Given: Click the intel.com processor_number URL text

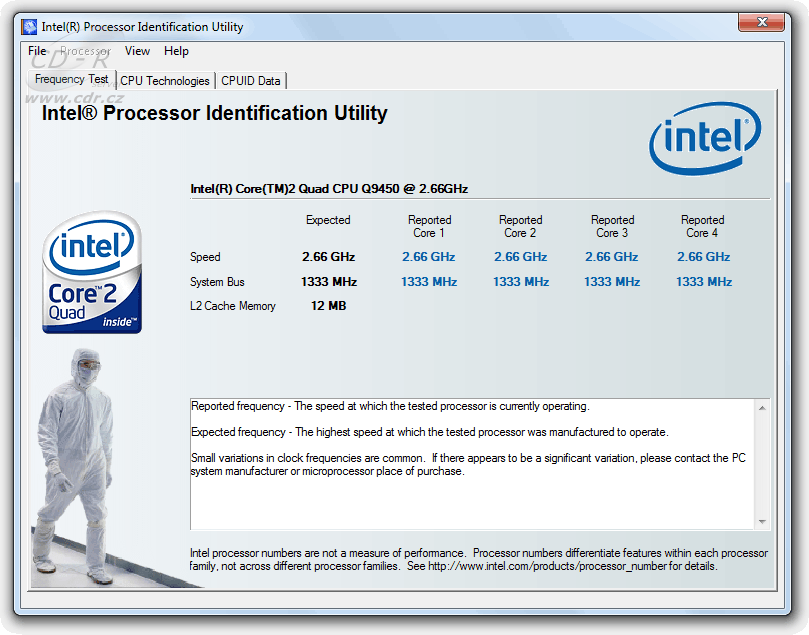Looking at the screenshot, I should (547, 566).
